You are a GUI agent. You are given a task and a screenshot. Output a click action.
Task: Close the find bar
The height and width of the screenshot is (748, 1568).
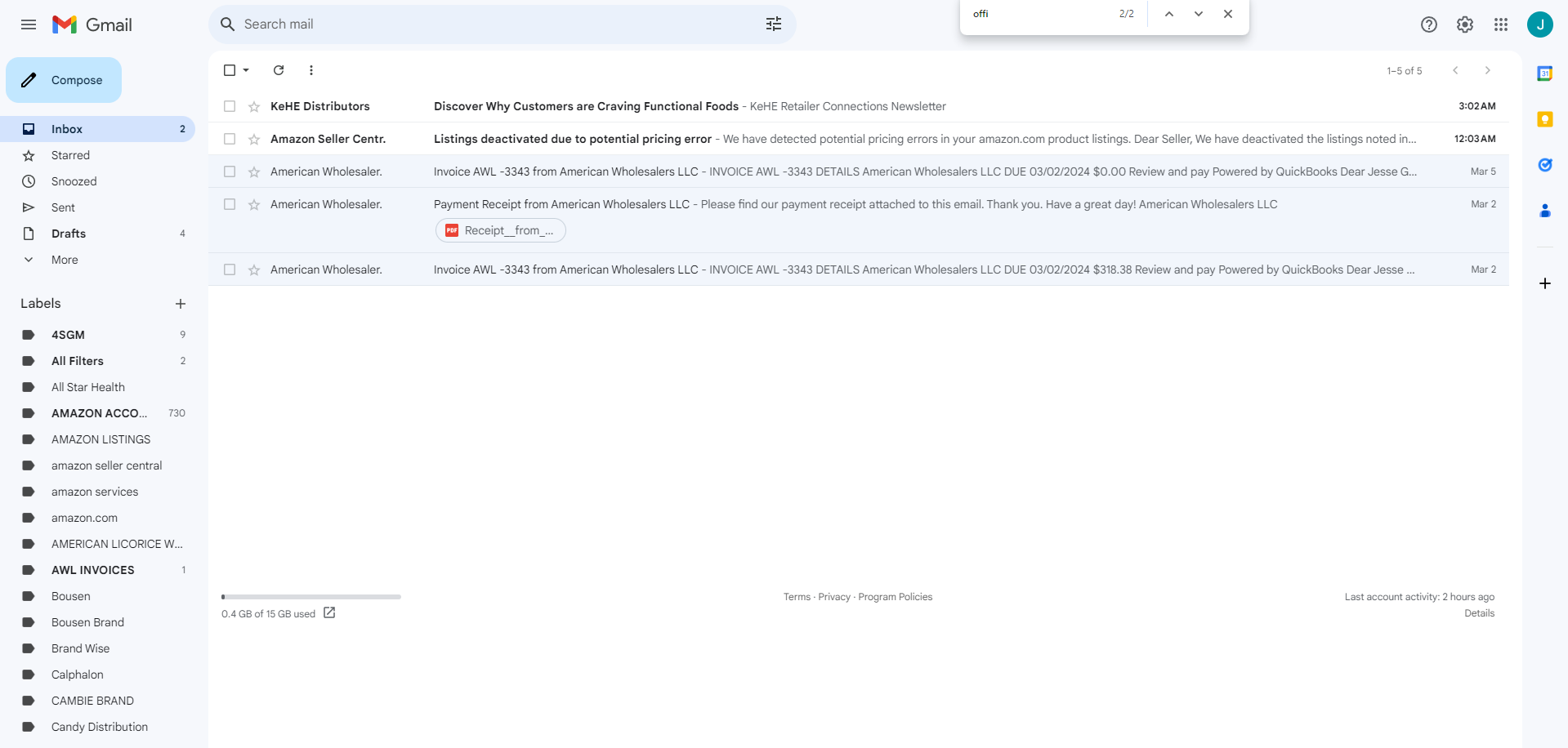pos(1228,14)
